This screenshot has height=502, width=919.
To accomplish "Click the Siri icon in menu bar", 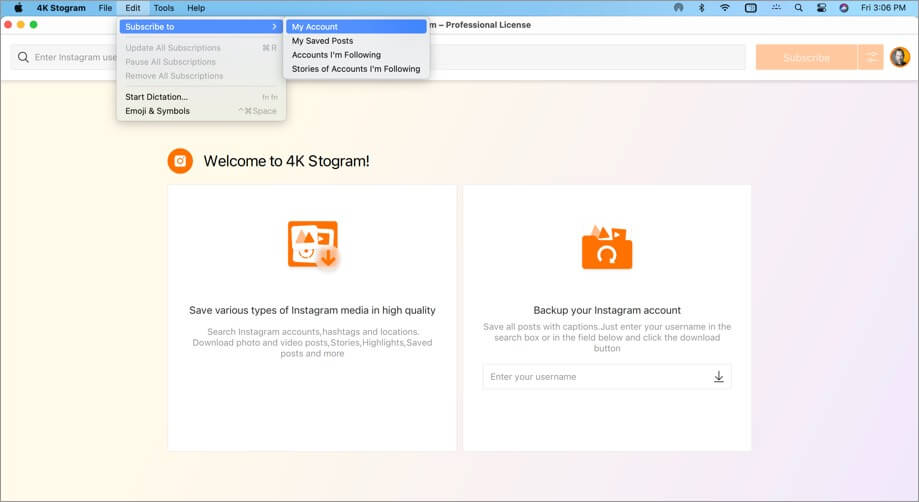I will [x=843, y=8].
